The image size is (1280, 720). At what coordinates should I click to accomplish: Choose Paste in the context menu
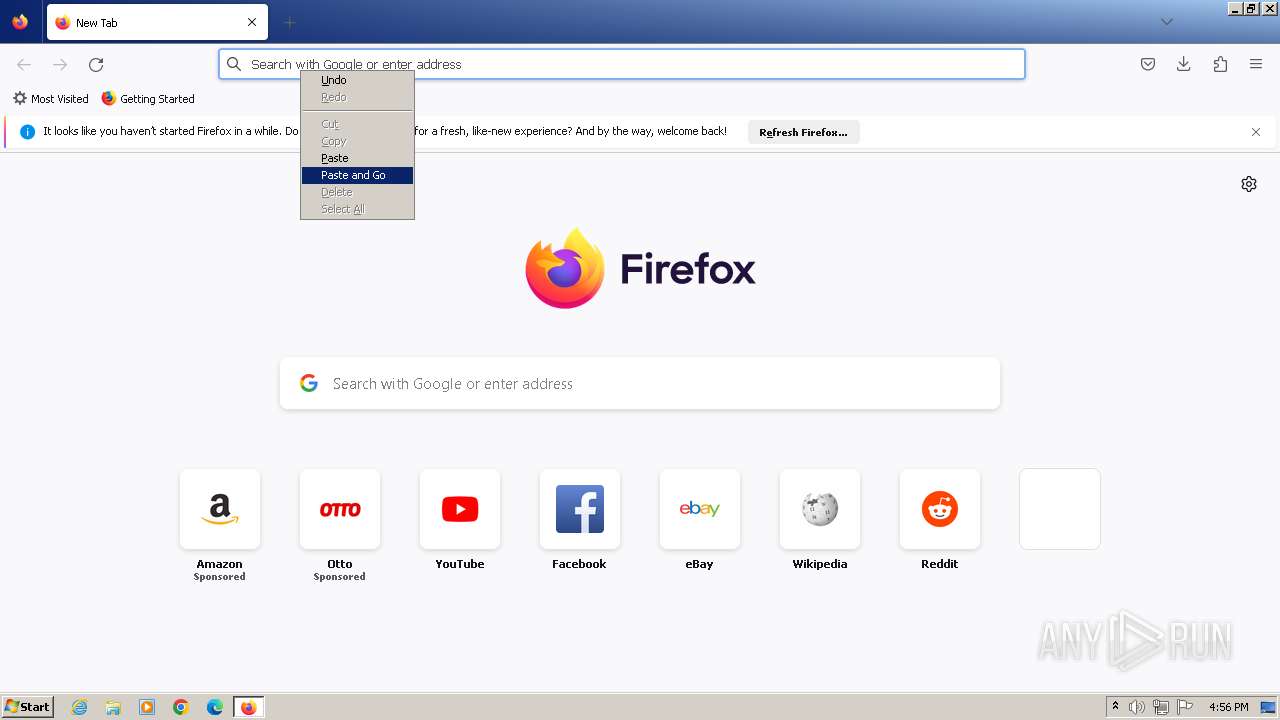tap(357, 158)
